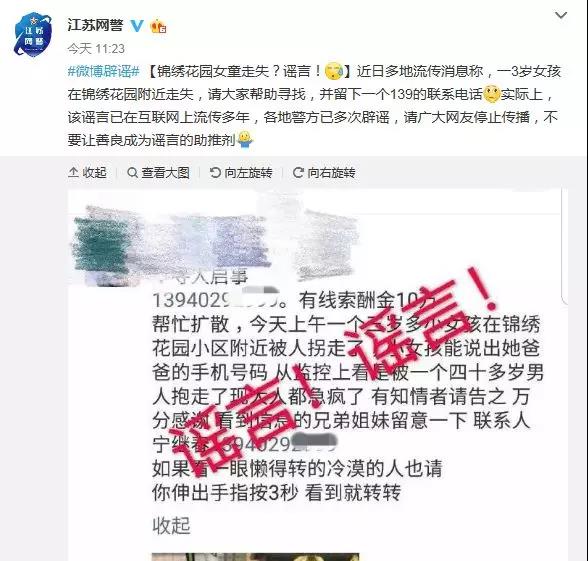The width and height of the screenshot is (588, 561).
Task: Open the 江苏网警 profile avatar
Action: tap(33, 34)
